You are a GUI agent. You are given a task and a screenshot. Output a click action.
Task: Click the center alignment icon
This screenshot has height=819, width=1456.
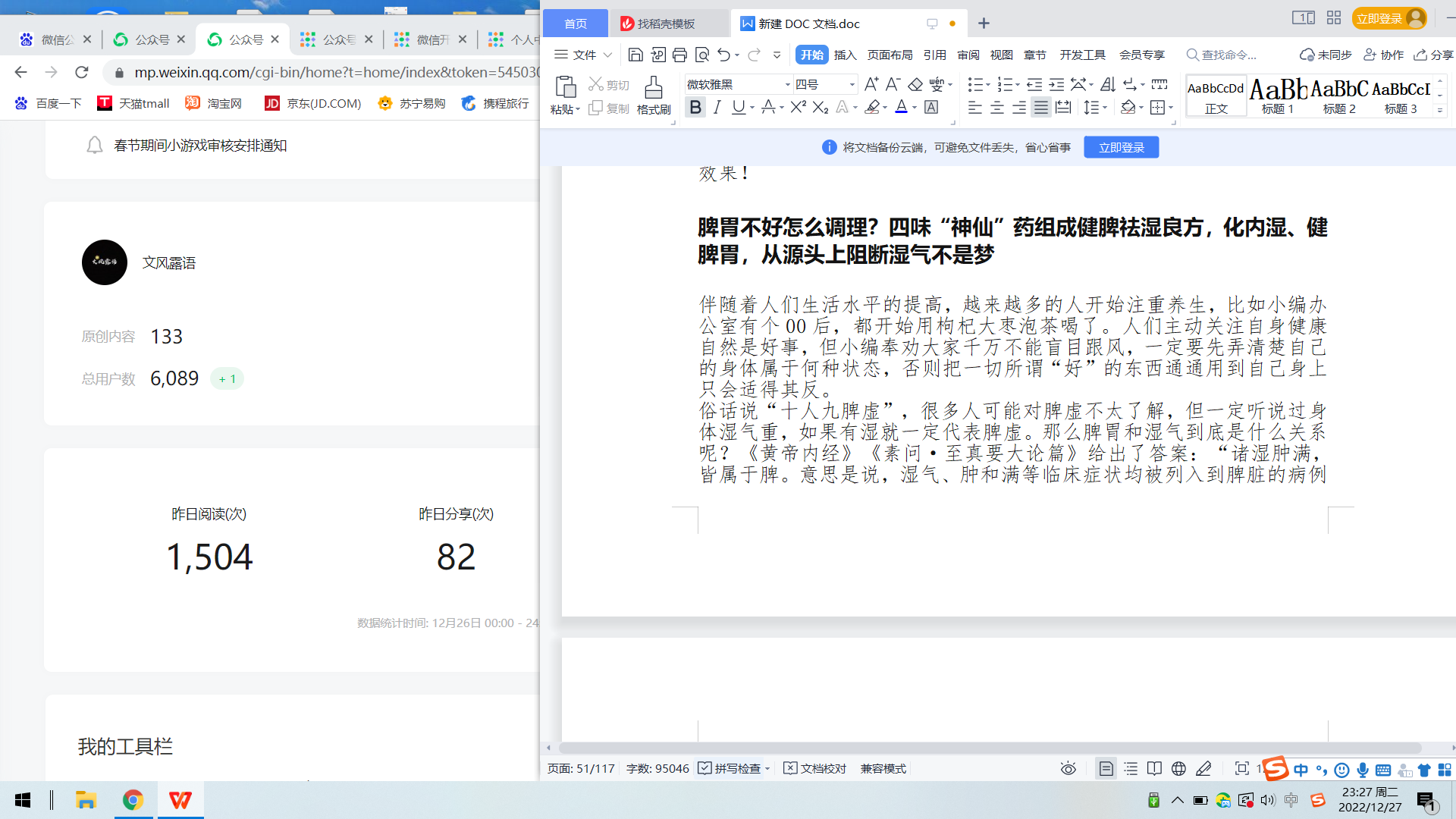(997, 108)
